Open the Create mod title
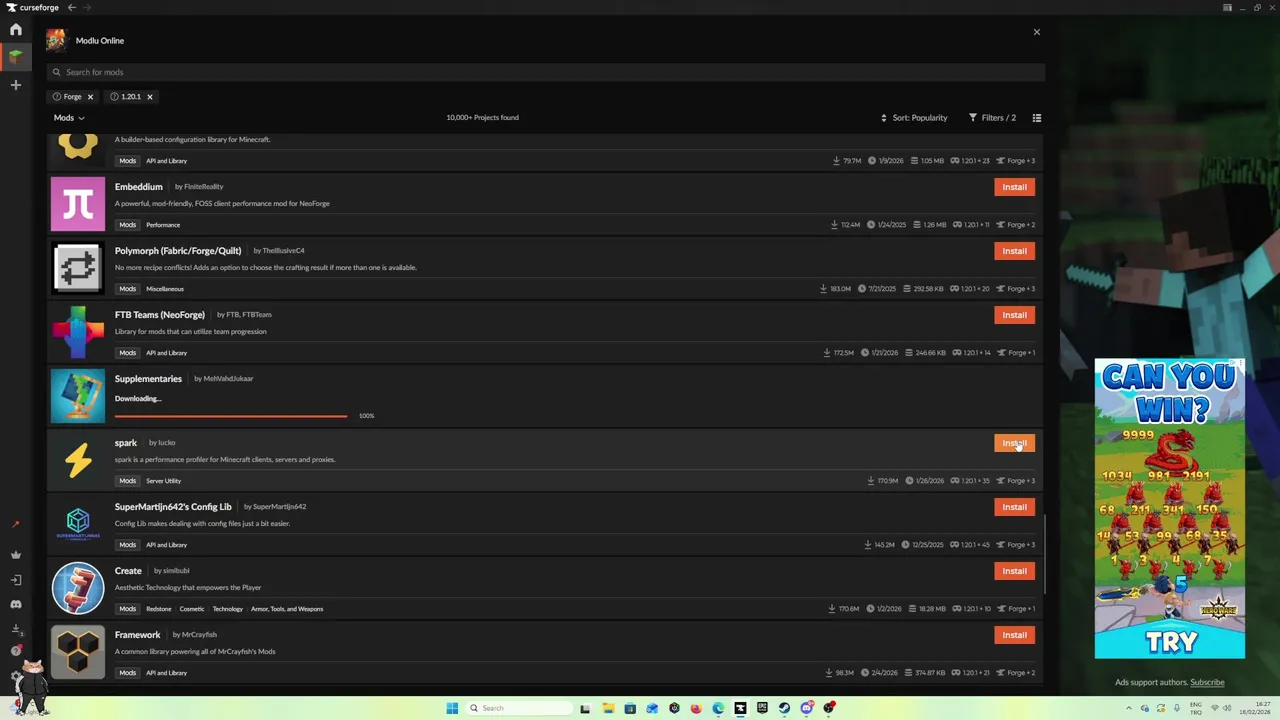Viewport: 1280px width, 720px height. (x=128, y=571)
